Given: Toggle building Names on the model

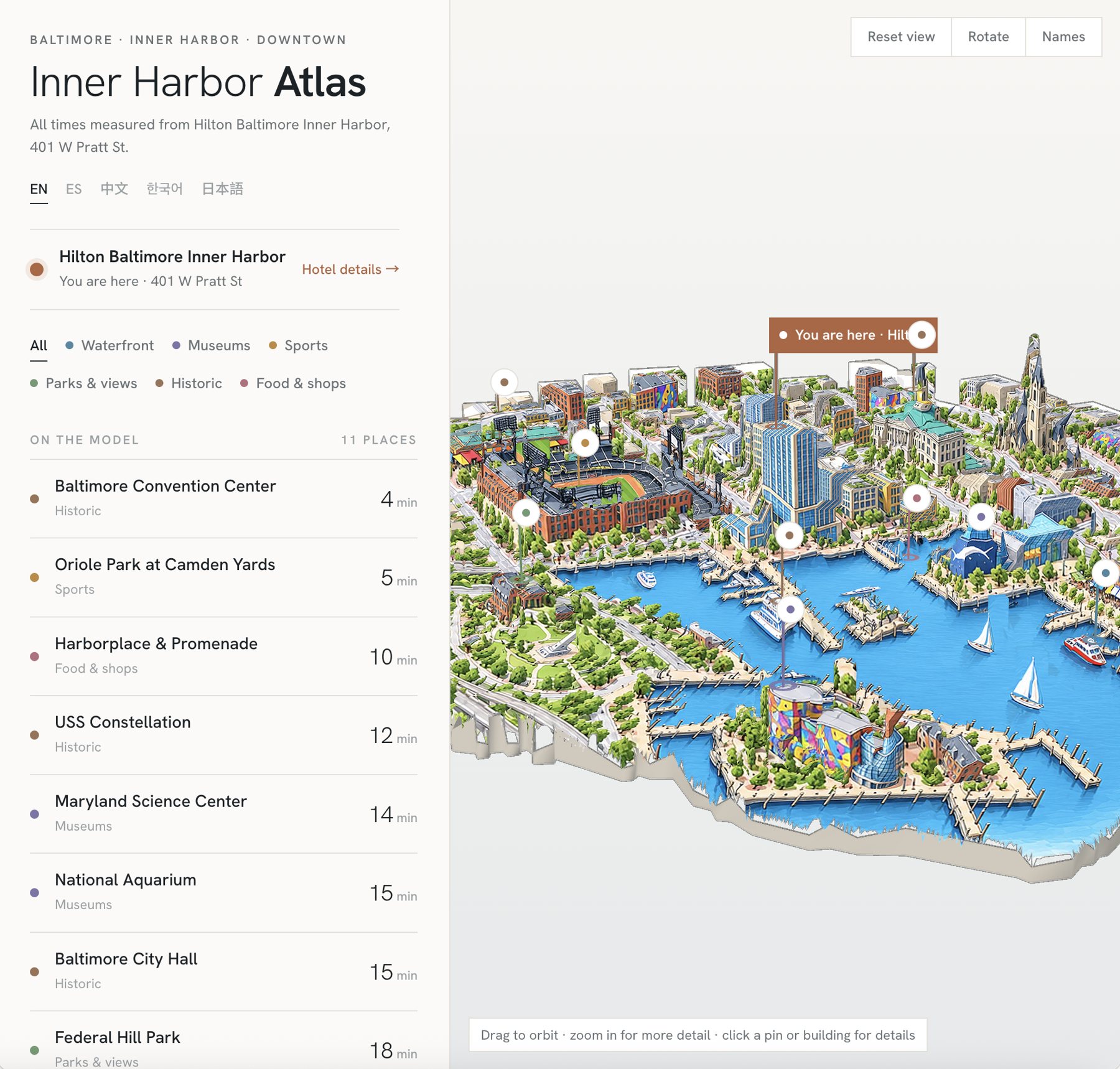Looking at the screenshot, I should pos(1063,37).
